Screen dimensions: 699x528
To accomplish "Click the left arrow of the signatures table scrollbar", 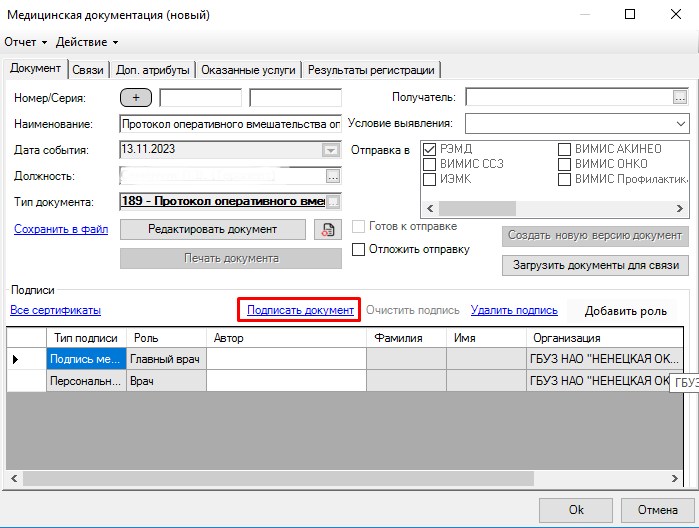I will click(x=14, y=478).
